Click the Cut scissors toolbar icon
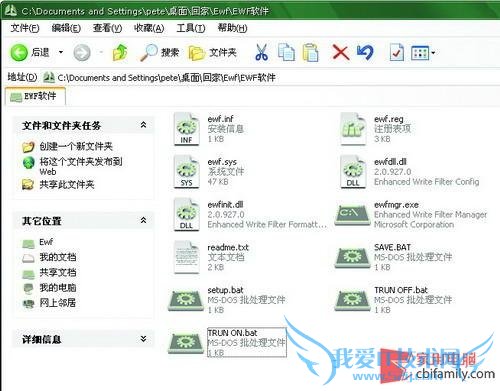500x391 pixels. [x=261, y=52]
